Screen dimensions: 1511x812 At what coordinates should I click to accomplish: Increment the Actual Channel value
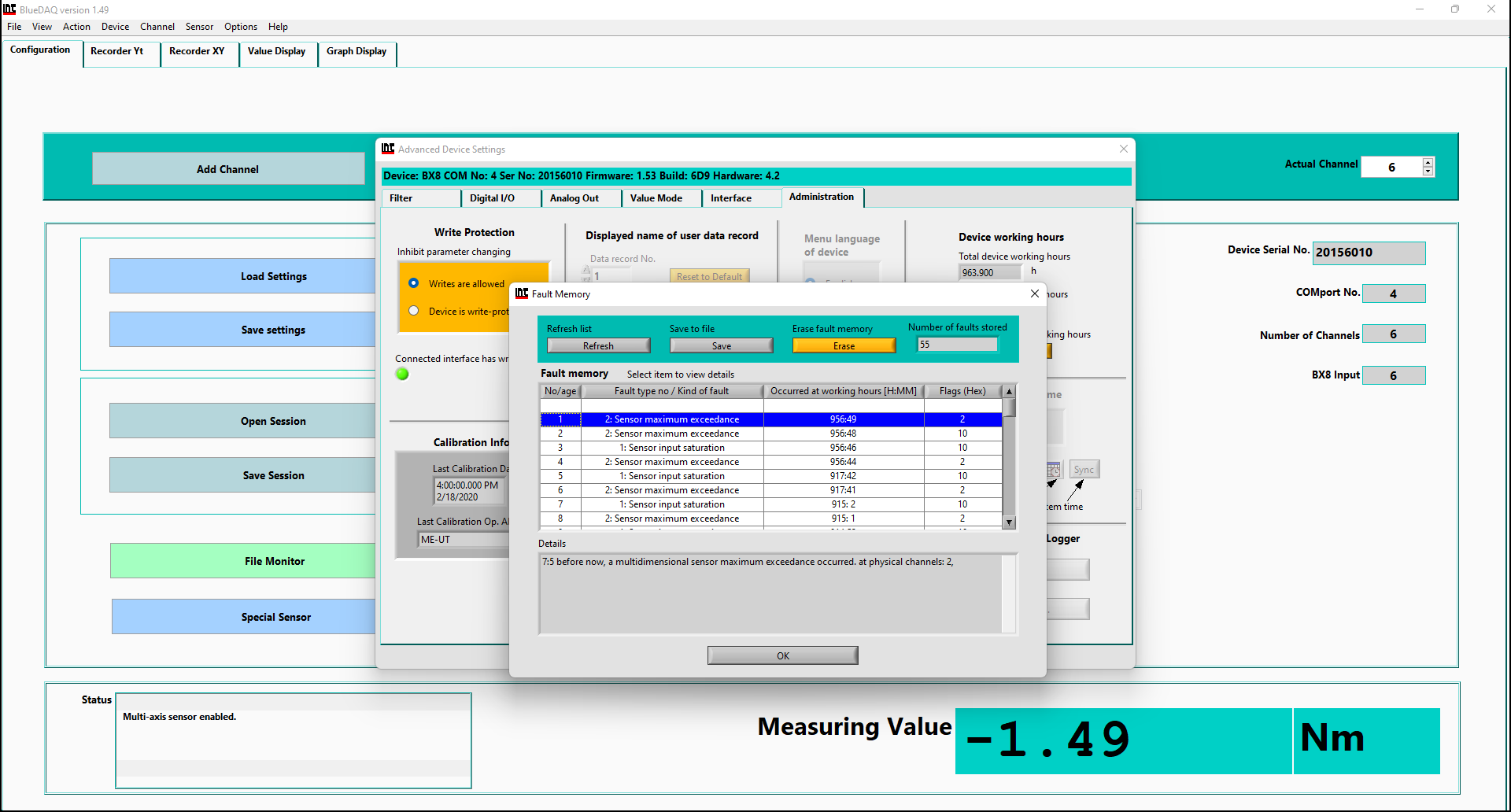1428,162
